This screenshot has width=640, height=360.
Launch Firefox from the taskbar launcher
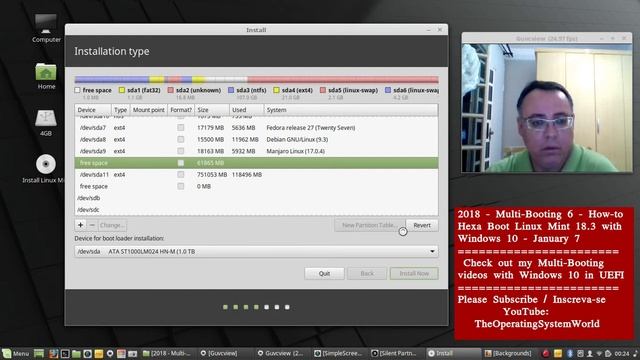[x=53, y=353]
